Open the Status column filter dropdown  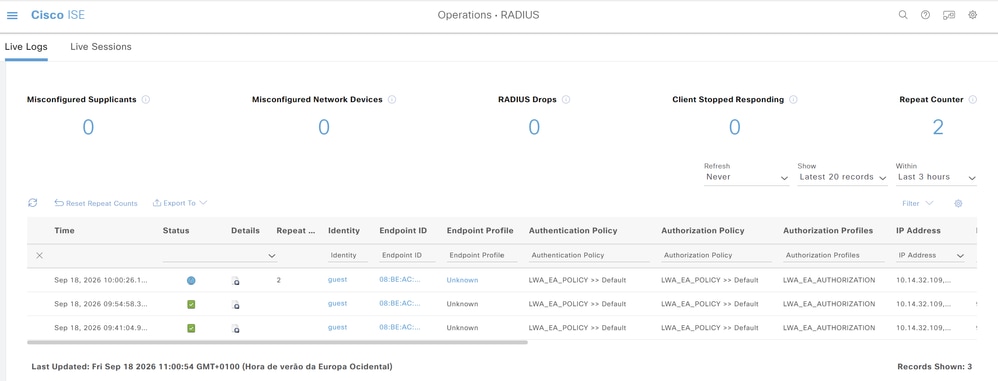(220, 256)
